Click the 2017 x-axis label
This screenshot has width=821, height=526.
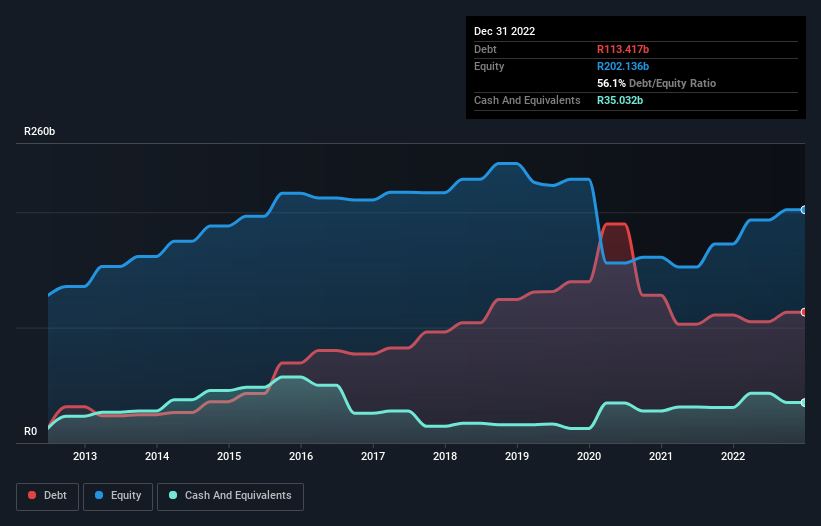373,456
